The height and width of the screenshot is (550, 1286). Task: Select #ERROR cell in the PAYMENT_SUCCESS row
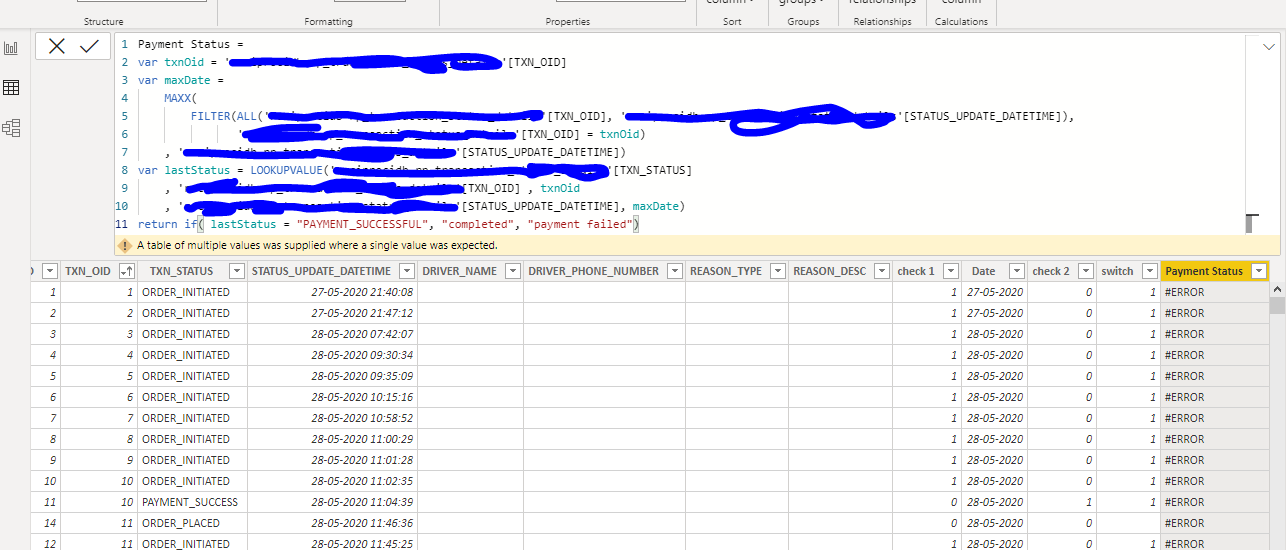click(x=1214, y=502)
